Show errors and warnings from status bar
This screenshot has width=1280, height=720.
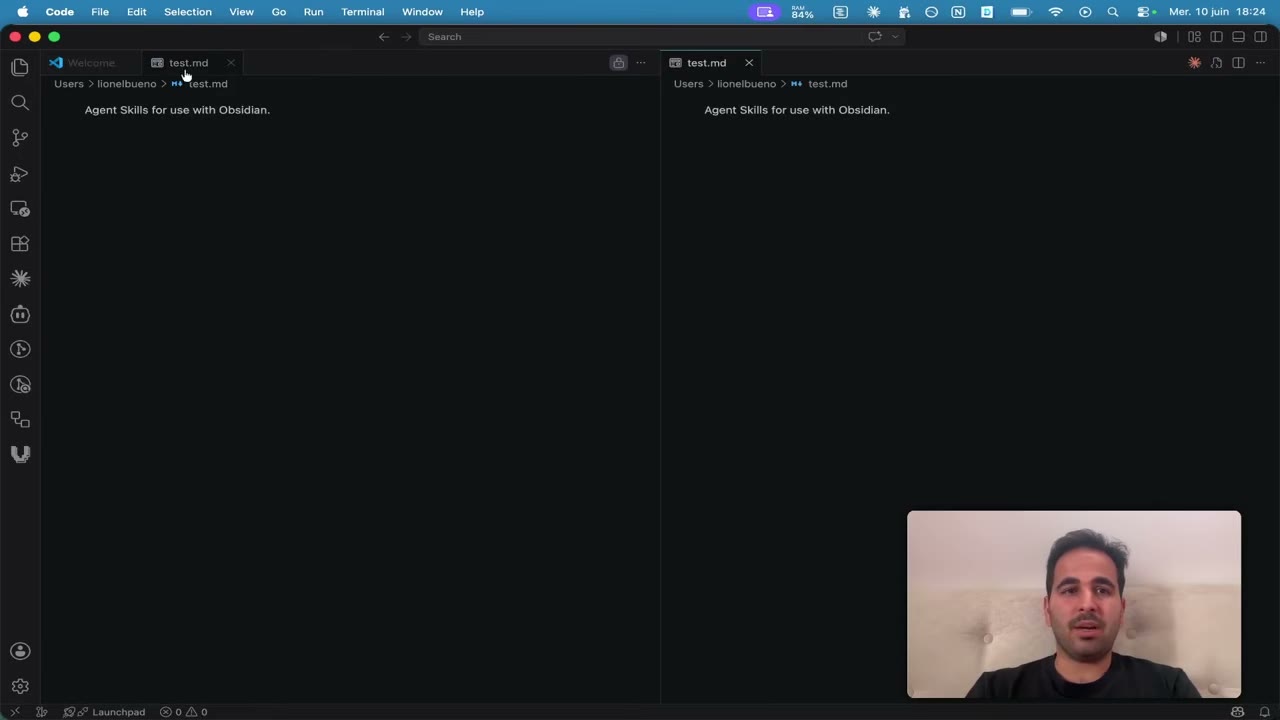tap(184, 712)
